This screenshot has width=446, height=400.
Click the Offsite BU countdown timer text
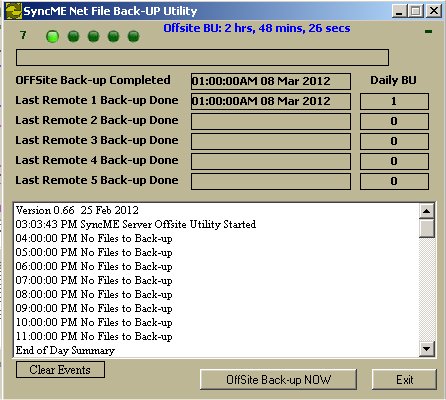(257, 28)
